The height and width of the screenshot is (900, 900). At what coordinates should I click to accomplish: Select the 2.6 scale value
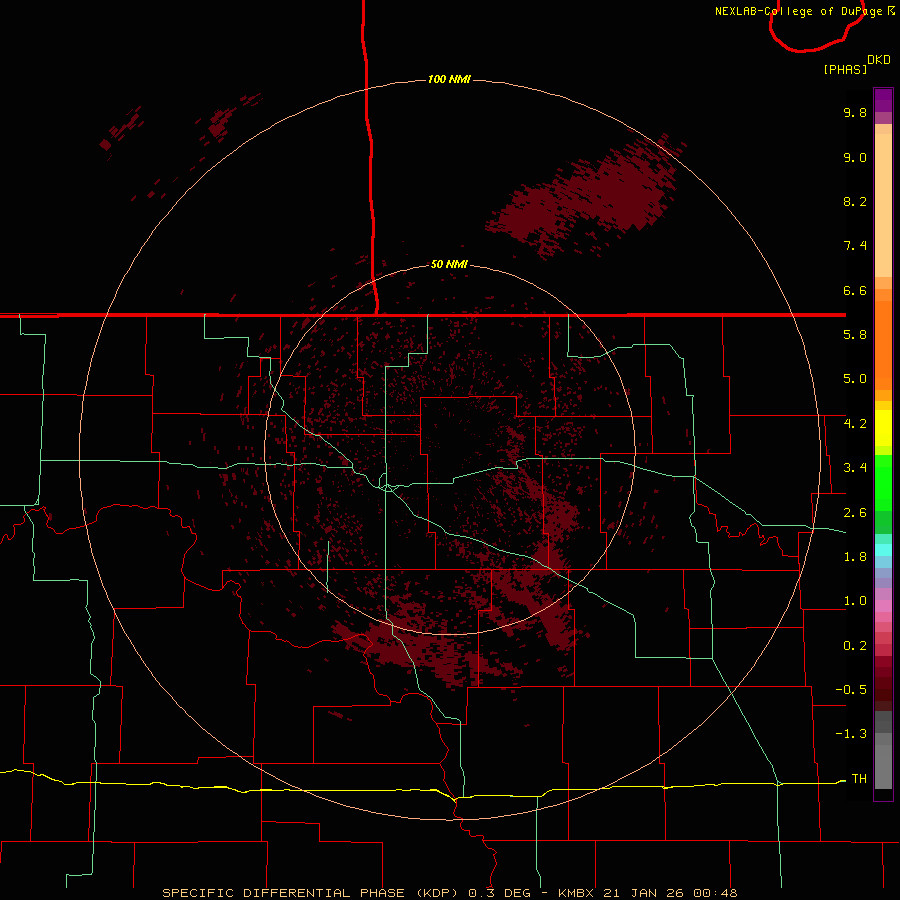point(855,513)
